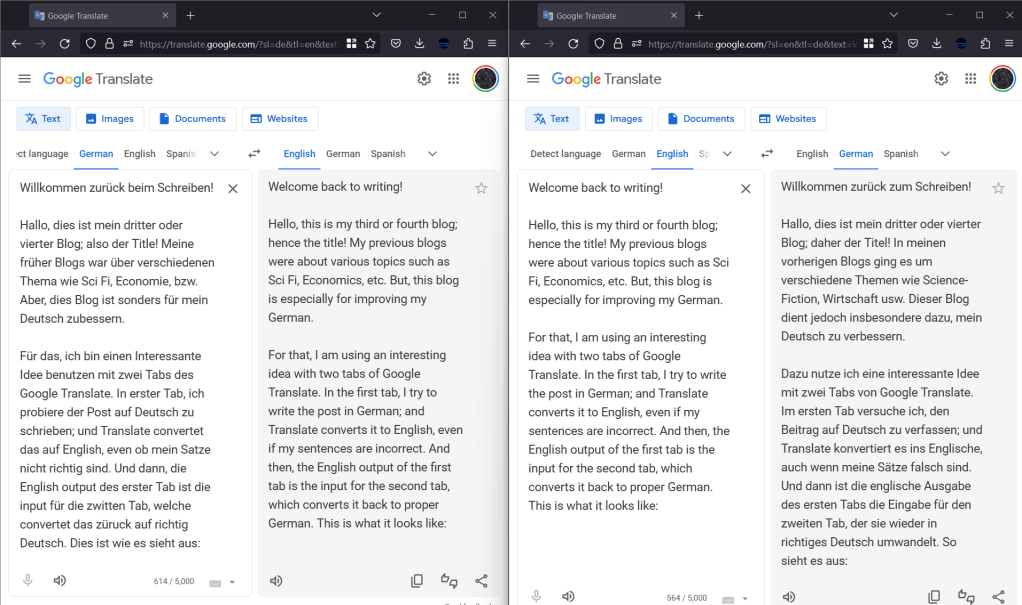Switch to Documents translation in the German-to-English window
Image resolution: width=1022 pixels, height=605 pixels.
point(193,119)
